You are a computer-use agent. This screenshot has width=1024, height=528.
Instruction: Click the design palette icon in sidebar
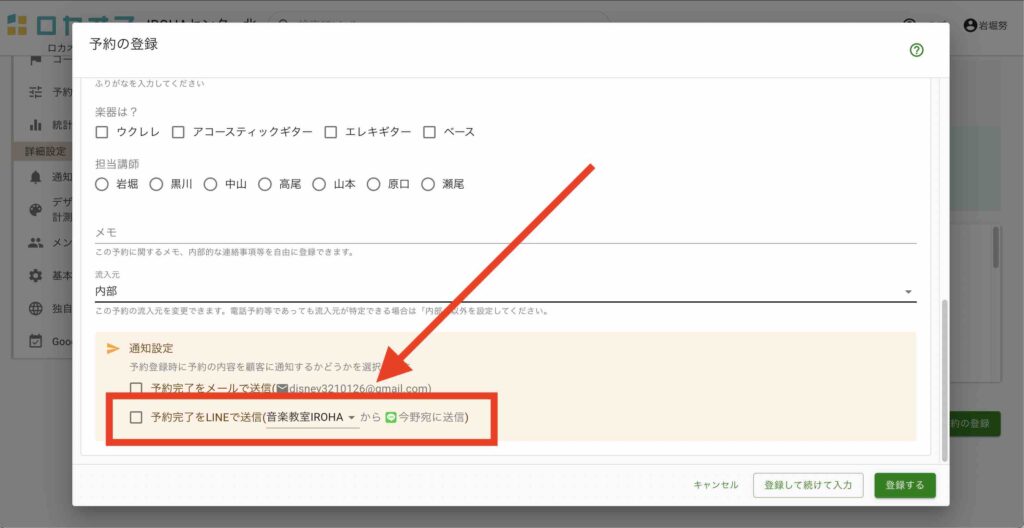pyautogui.click(x=36, y=210)
